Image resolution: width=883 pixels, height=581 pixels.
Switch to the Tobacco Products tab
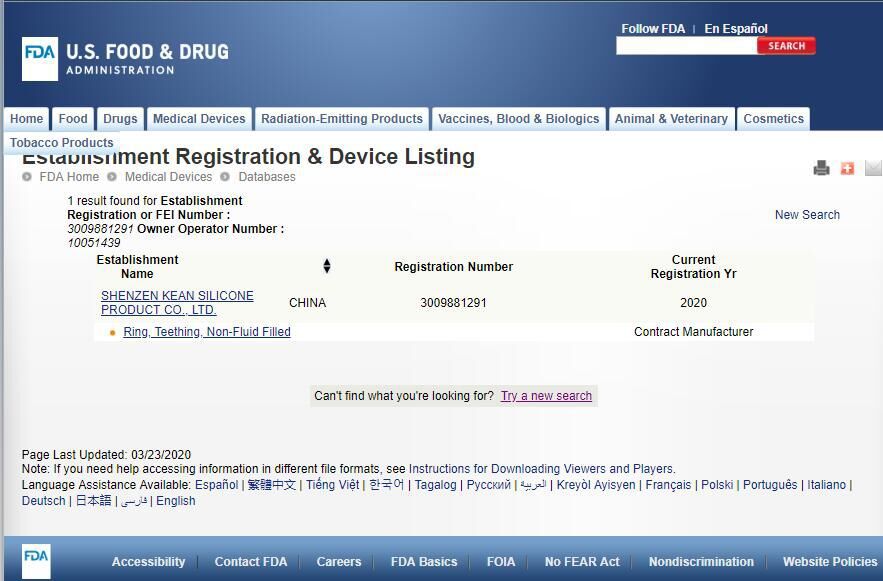pos(62,143)
